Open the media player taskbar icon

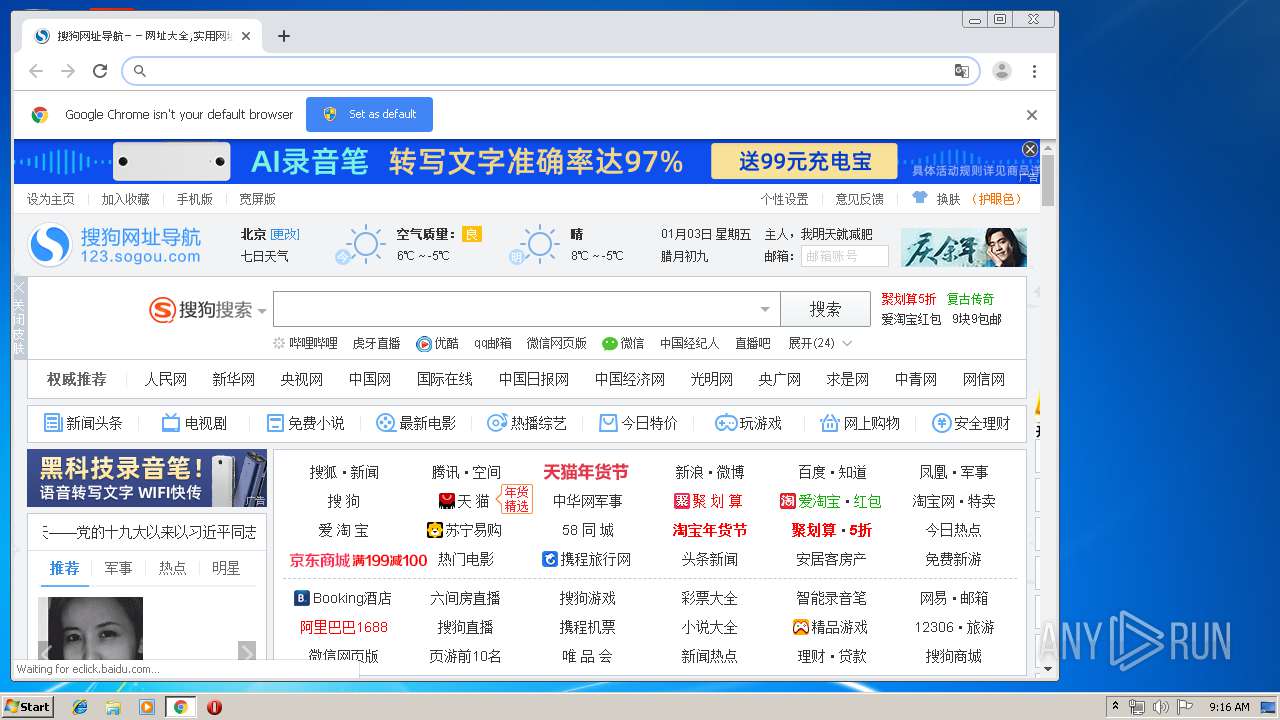[x=147, y=707]
